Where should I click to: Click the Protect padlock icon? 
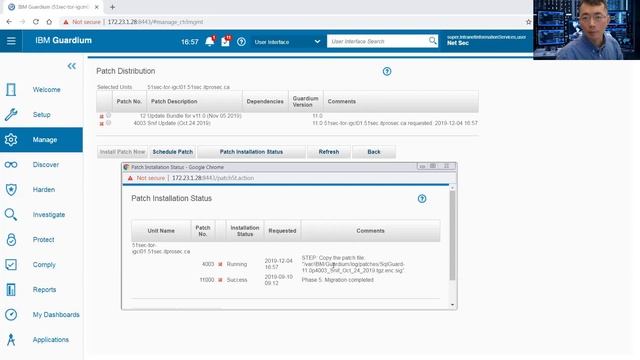pos(11,240)
